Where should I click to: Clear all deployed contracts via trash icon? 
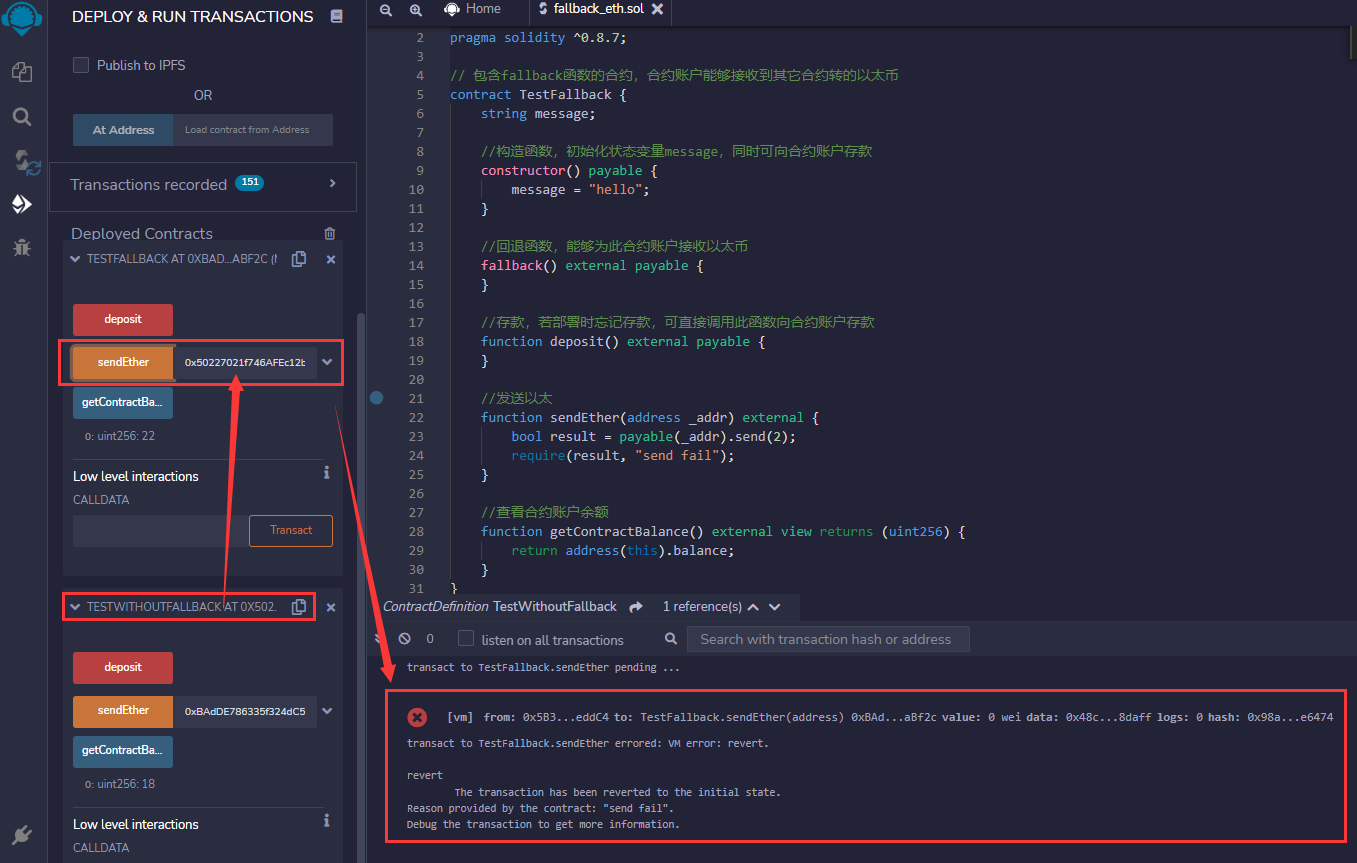(x=330, y=233)
